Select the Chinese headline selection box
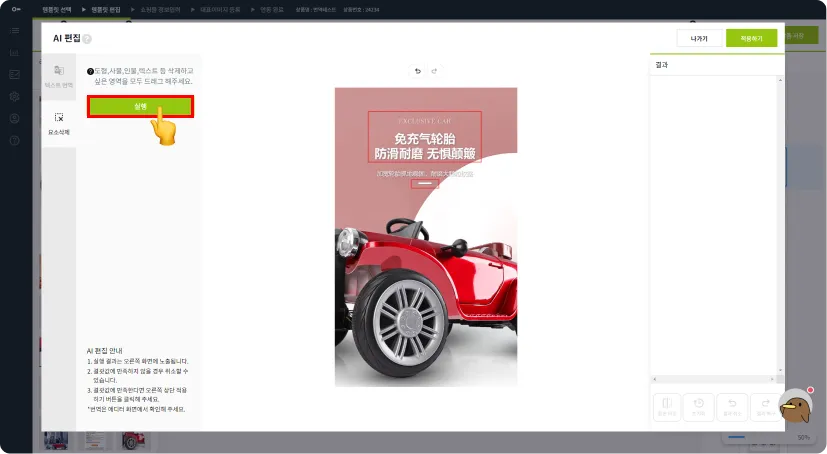This screenshot has width=827, height=454. point(425,137)
